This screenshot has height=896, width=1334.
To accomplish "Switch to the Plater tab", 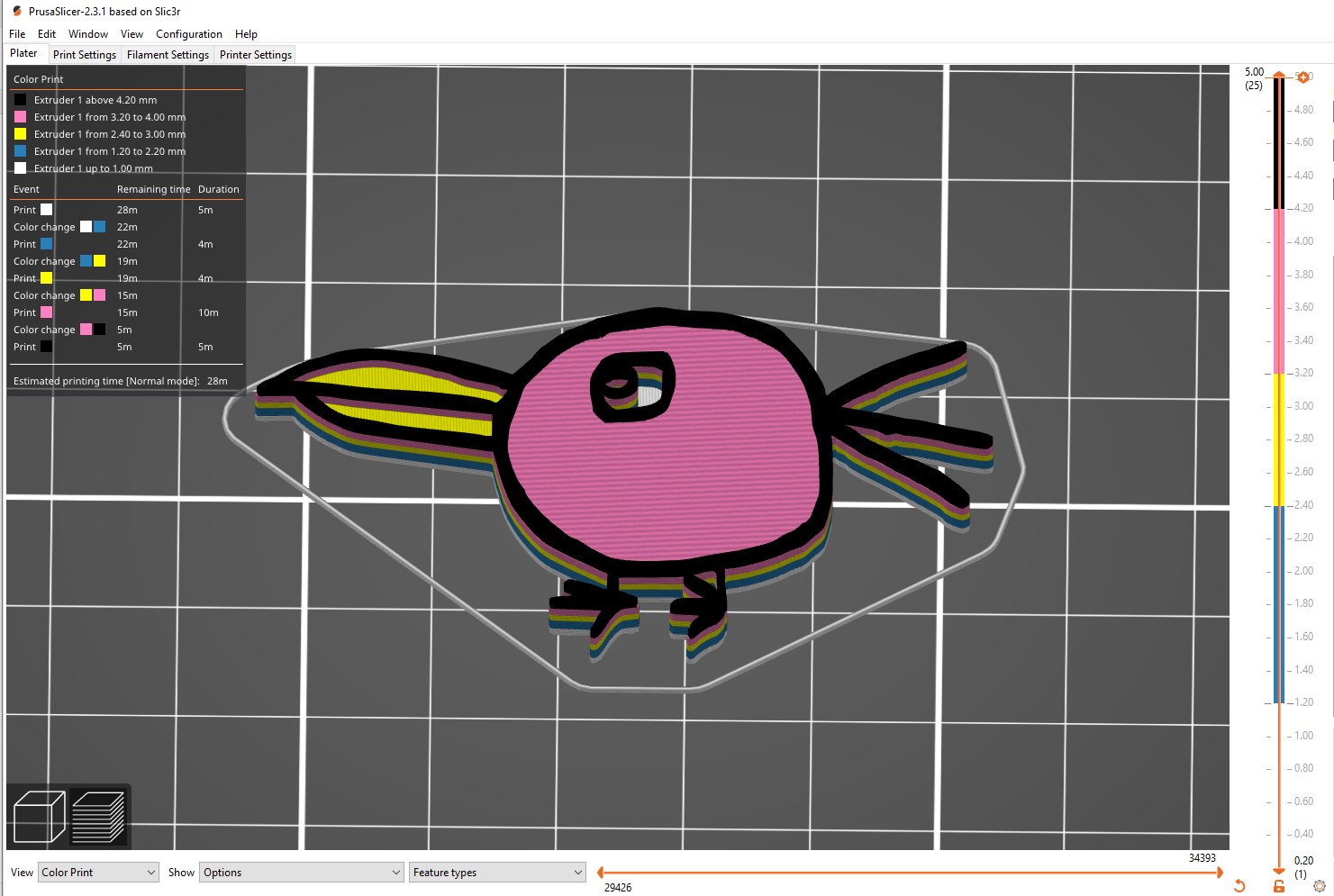I will pyautogui.click(x=23, y=54).
